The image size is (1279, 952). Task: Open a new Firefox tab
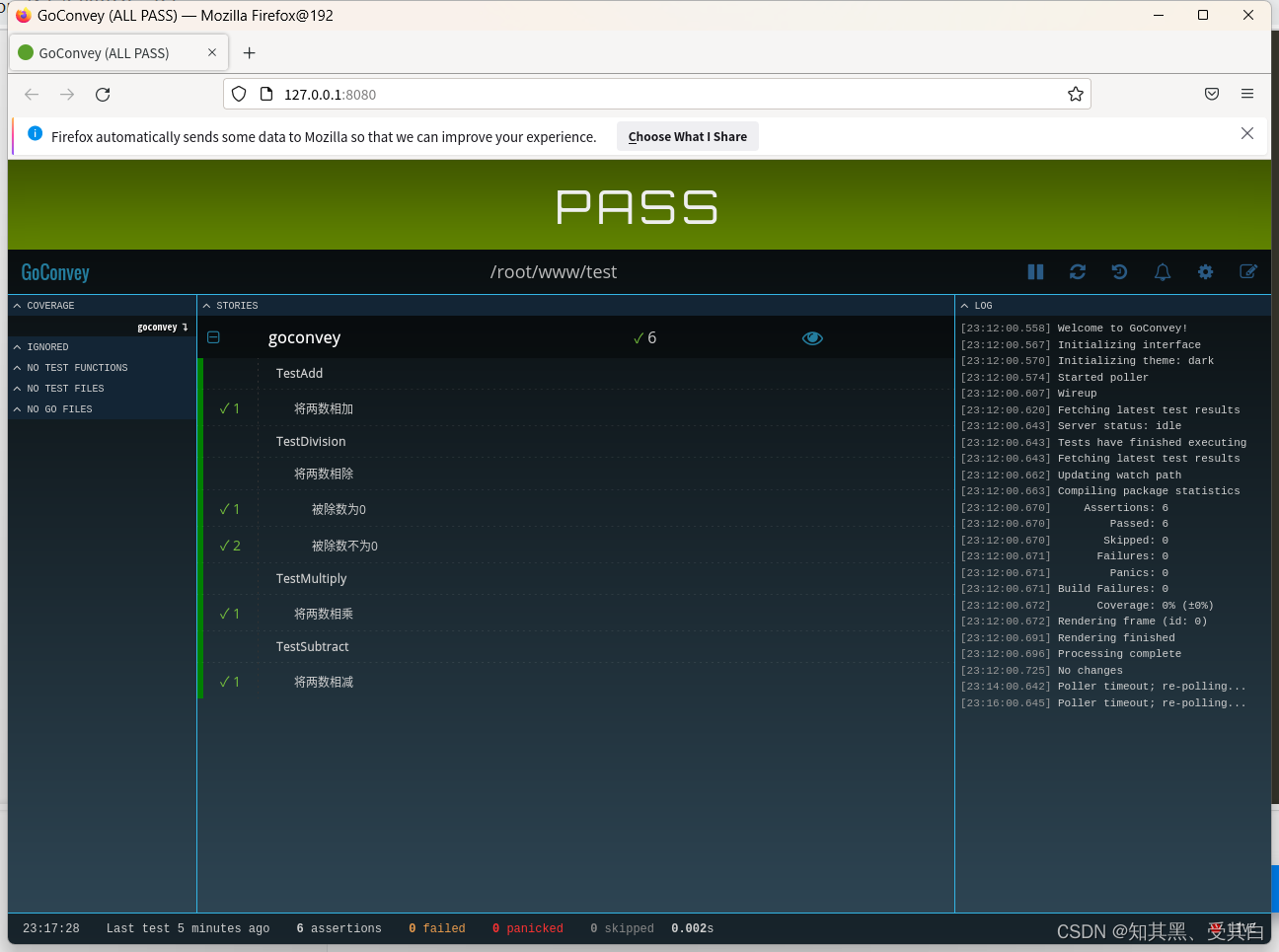click(x=249, y=52)
